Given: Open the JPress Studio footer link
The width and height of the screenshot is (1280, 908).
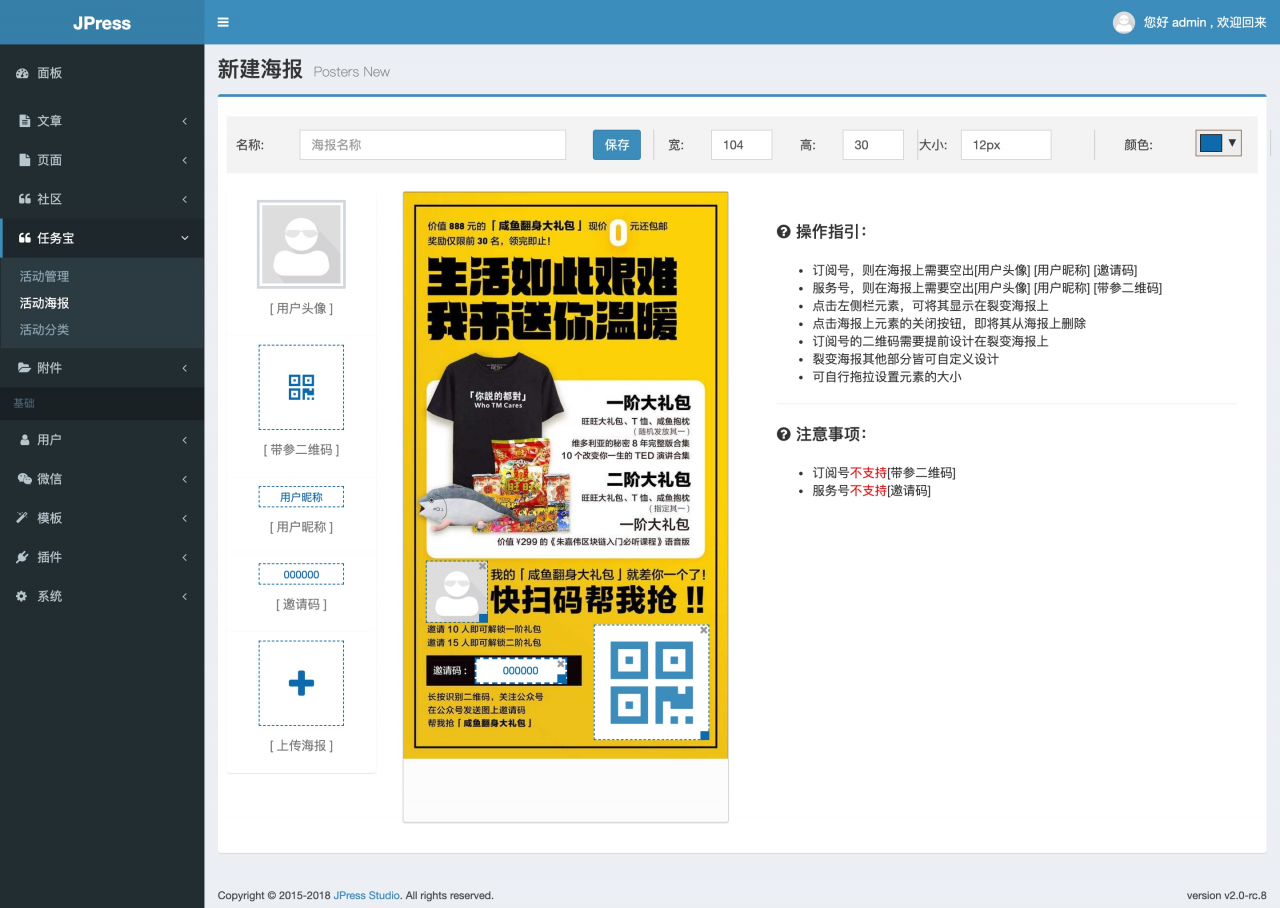Looking at the screenshot, I should [x=367, y=895].
